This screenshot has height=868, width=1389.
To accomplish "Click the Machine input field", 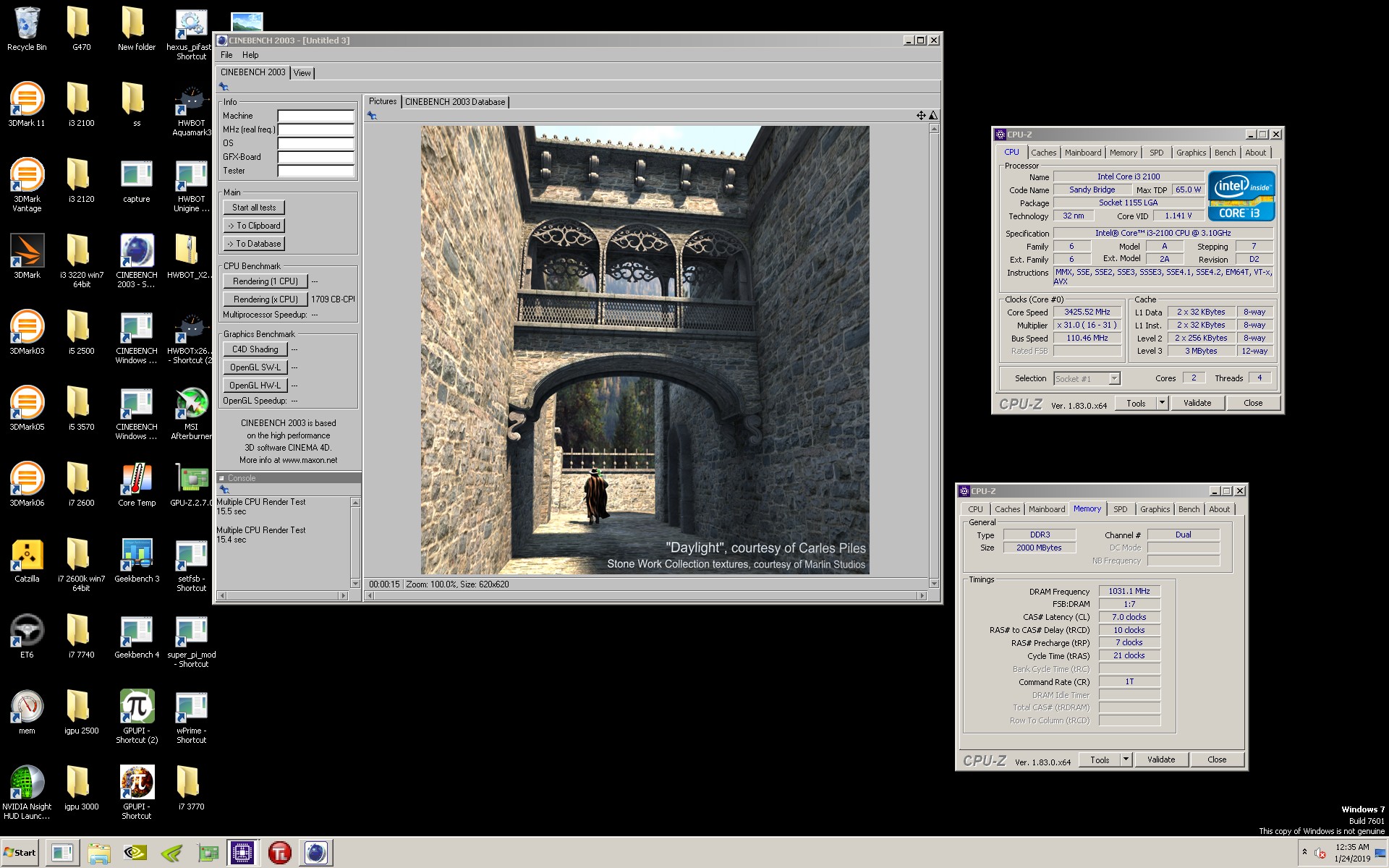I will (316, 116).
